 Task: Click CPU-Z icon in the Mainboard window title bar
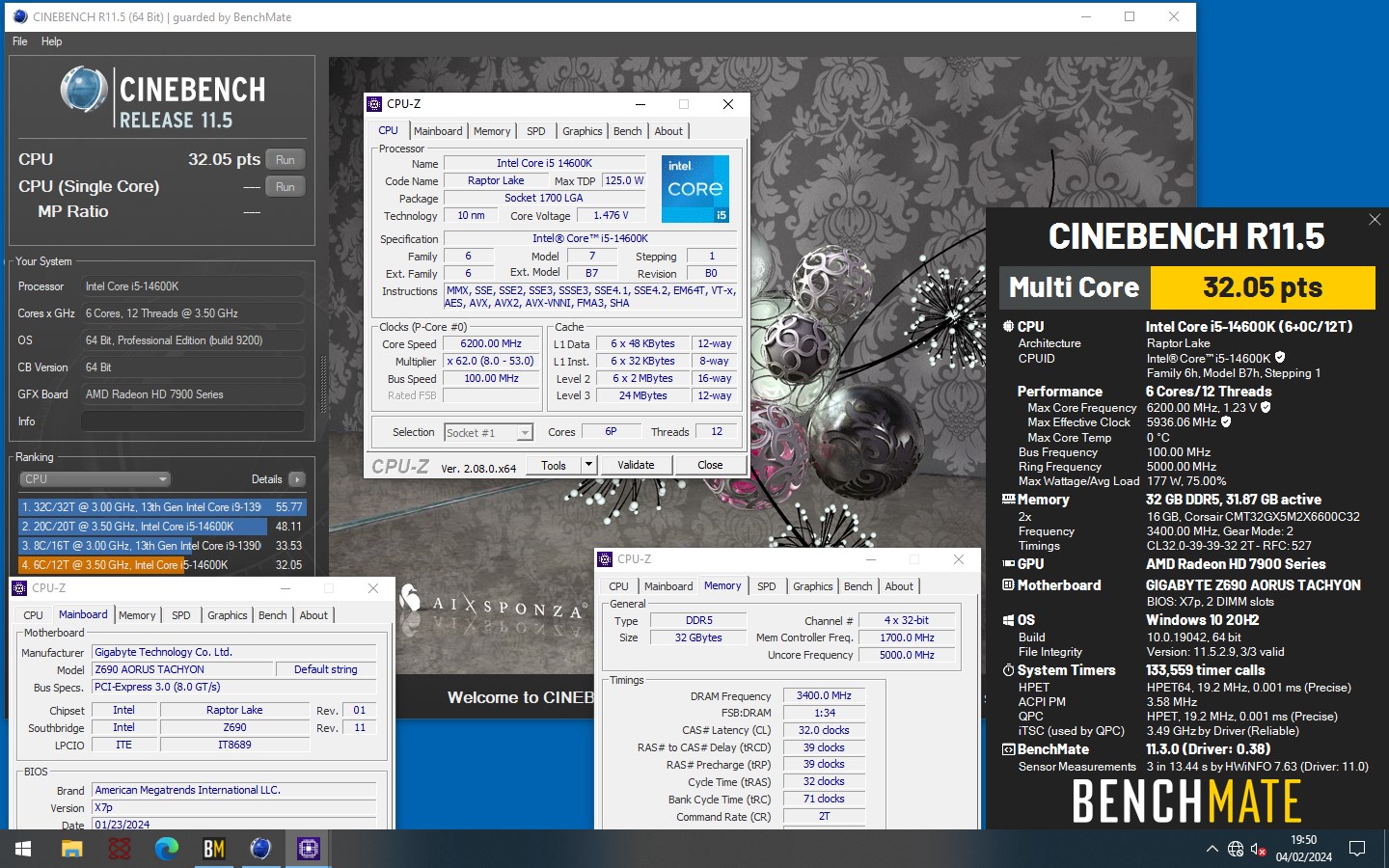click(19, 588)
